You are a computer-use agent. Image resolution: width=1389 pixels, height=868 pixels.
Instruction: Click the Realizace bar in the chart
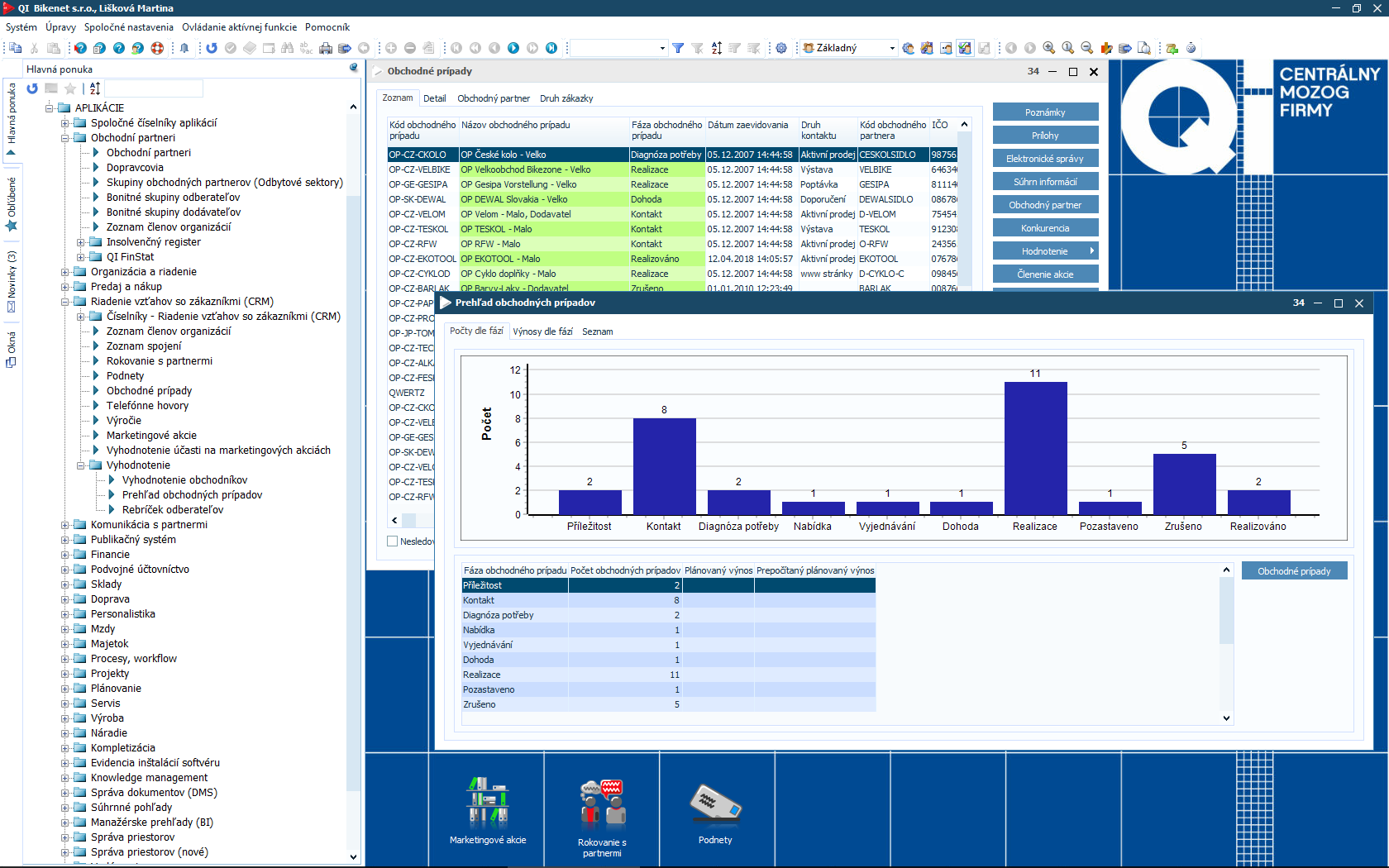[x=1035, y=446]
